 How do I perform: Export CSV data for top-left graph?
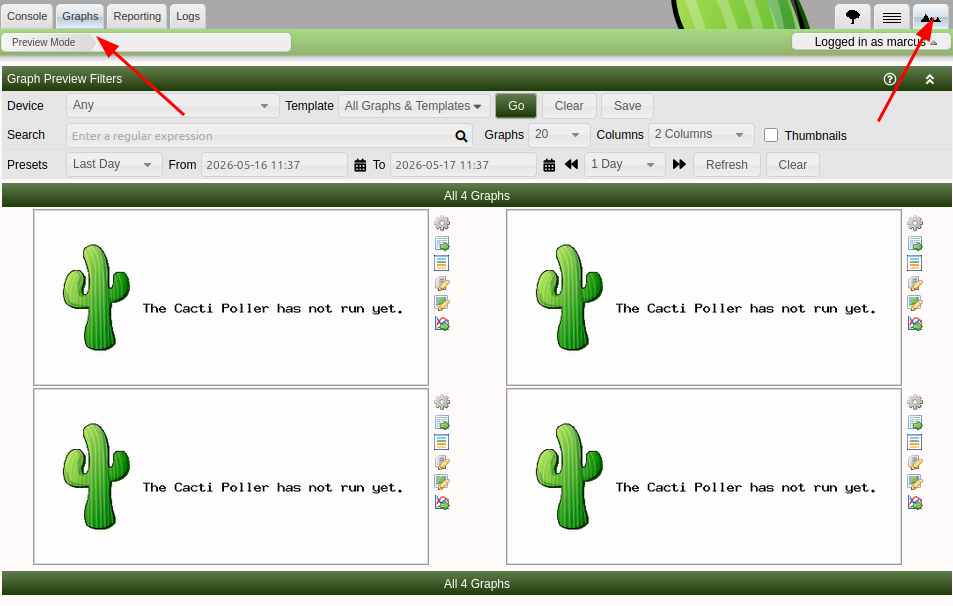(442, 244)
